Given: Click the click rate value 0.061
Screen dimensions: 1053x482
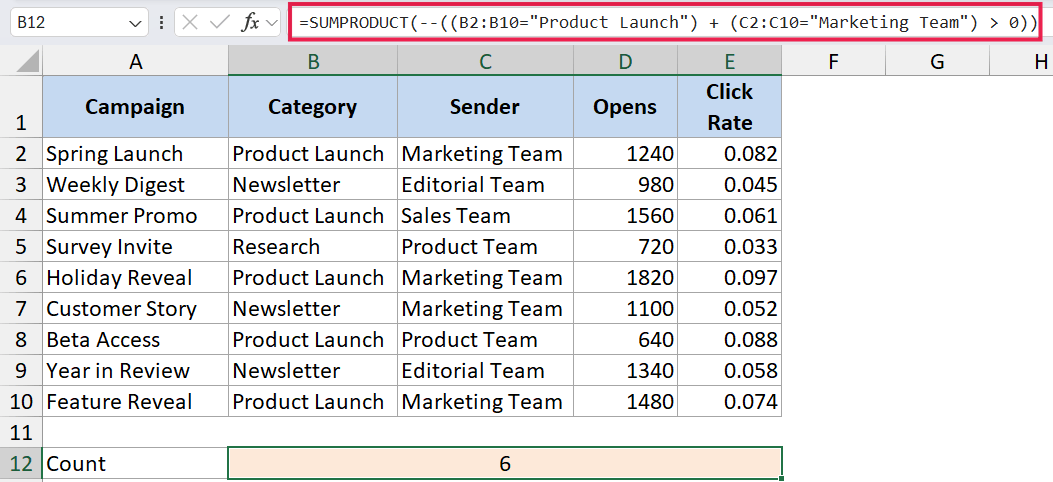Looking at the screenshot, I should [x=730, y=215].
